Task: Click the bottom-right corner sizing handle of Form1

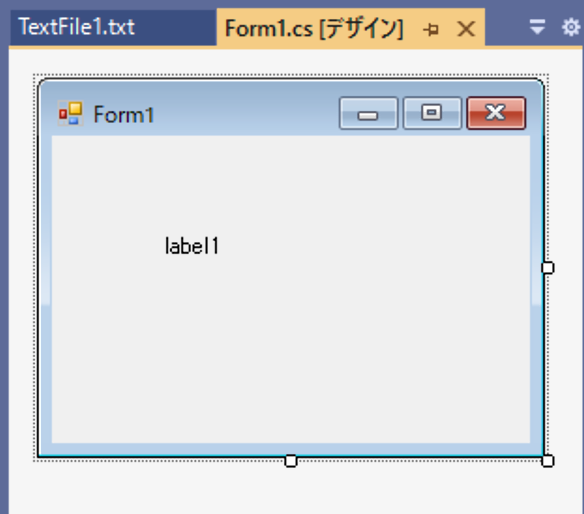Action: click(548, 461)
